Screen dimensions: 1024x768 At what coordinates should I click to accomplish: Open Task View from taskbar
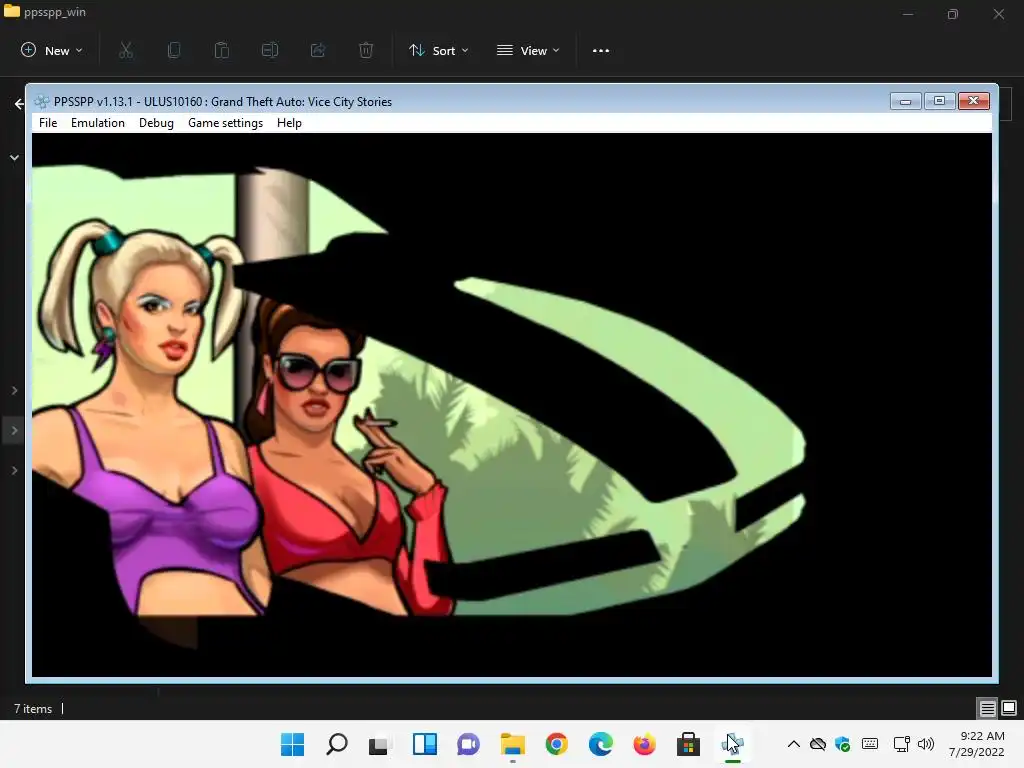(x=380, y=744)
